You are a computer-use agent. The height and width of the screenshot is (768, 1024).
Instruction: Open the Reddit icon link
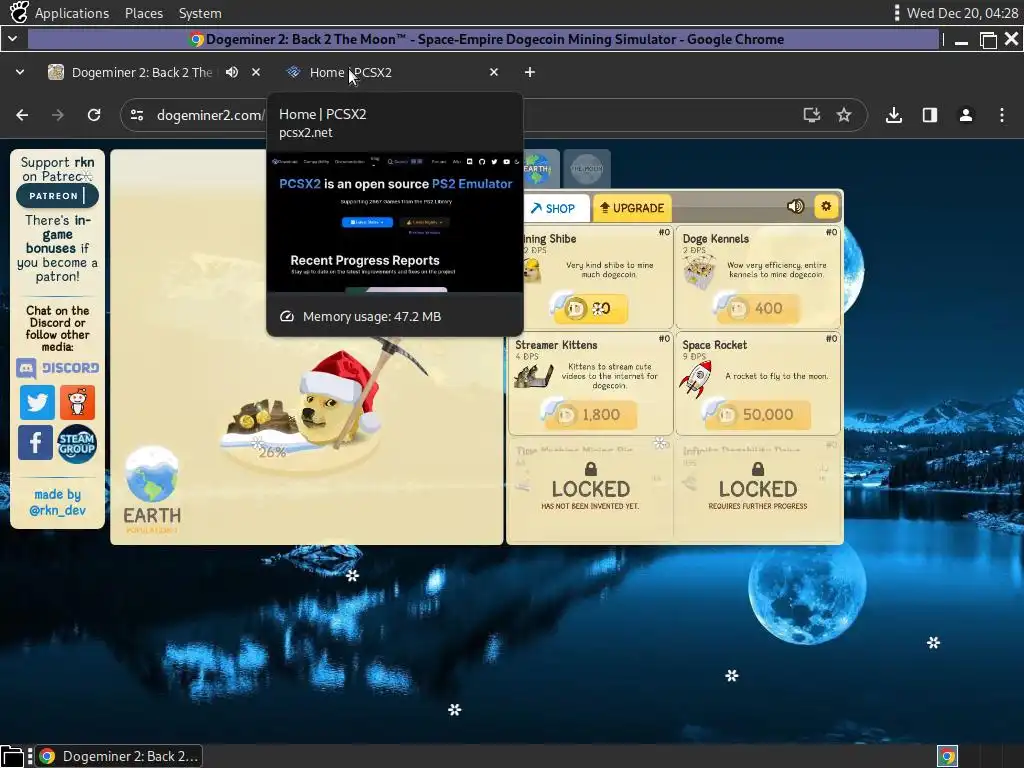tap(77, 402)
